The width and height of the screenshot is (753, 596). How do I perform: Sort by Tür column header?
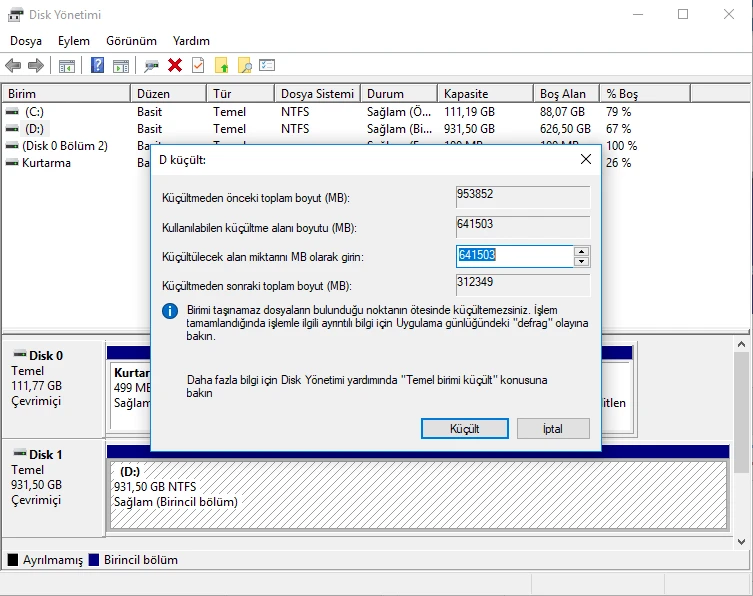click(x=241, y=94)
